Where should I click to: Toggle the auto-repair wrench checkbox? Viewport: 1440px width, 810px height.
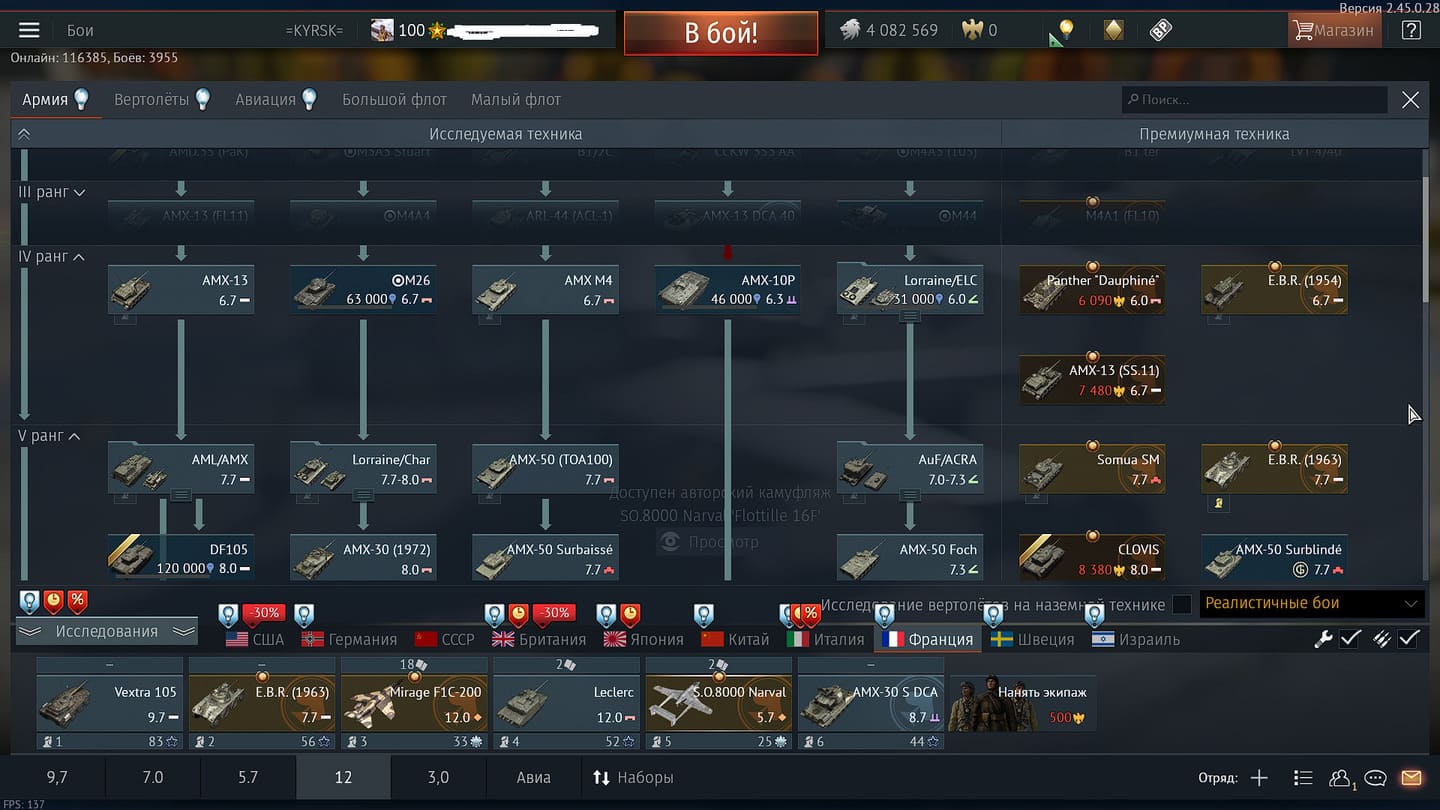pyautogui.click(x=1350, y=638)
